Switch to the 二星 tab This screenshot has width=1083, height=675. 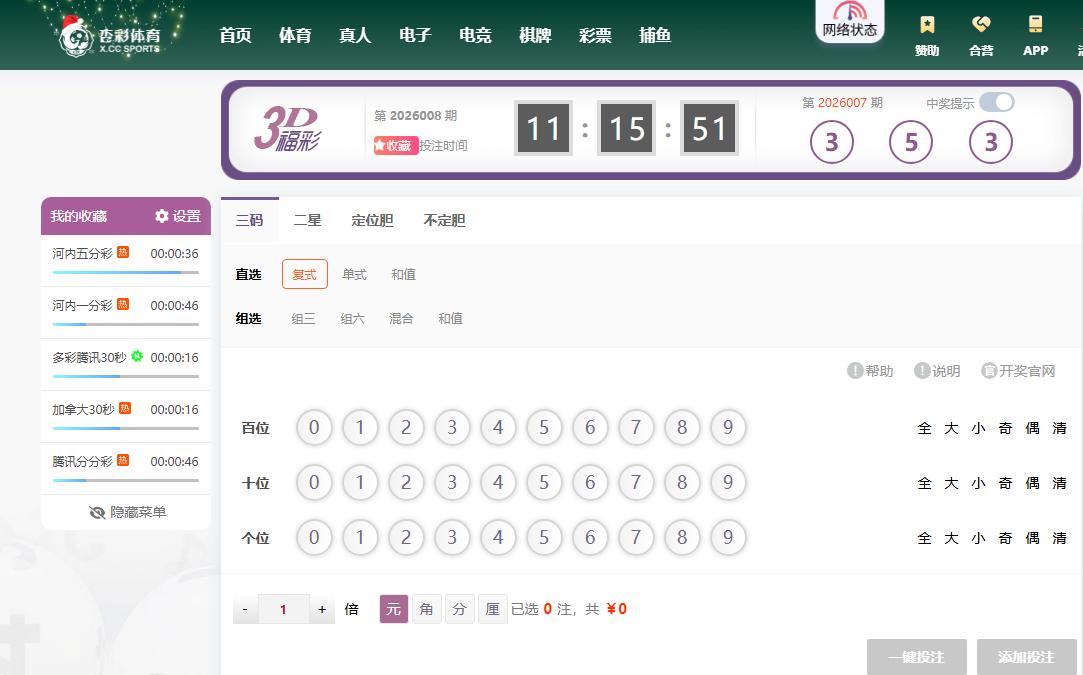tap(307, 220)
